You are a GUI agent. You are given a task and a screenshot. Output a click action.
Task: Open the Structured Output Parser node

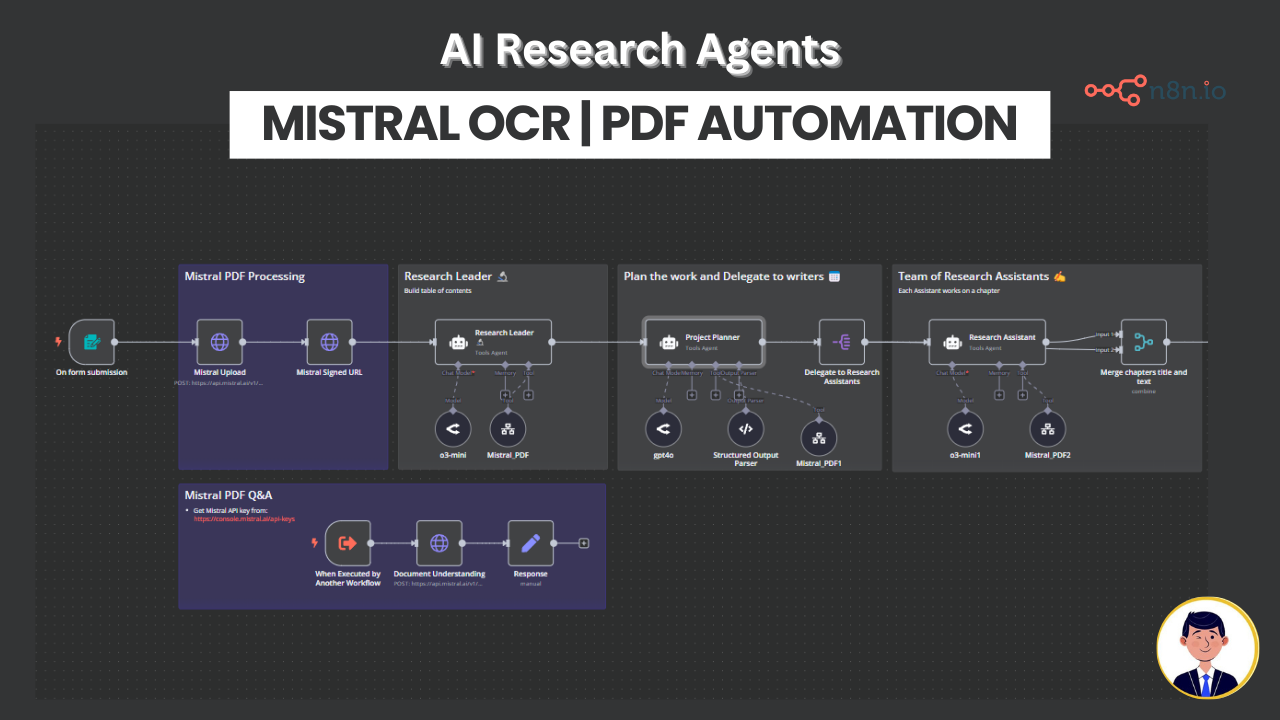[745, 429]
